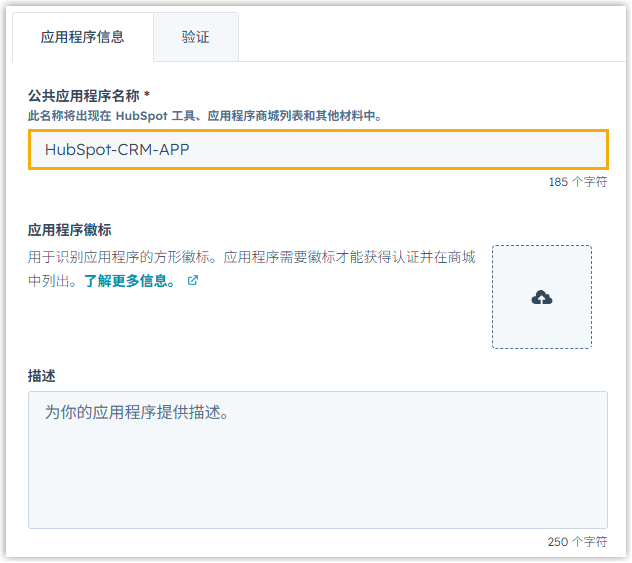The image size is (632, 563).
Task: Click the 应用程序徽标 section heading
Action: (69, 230)
